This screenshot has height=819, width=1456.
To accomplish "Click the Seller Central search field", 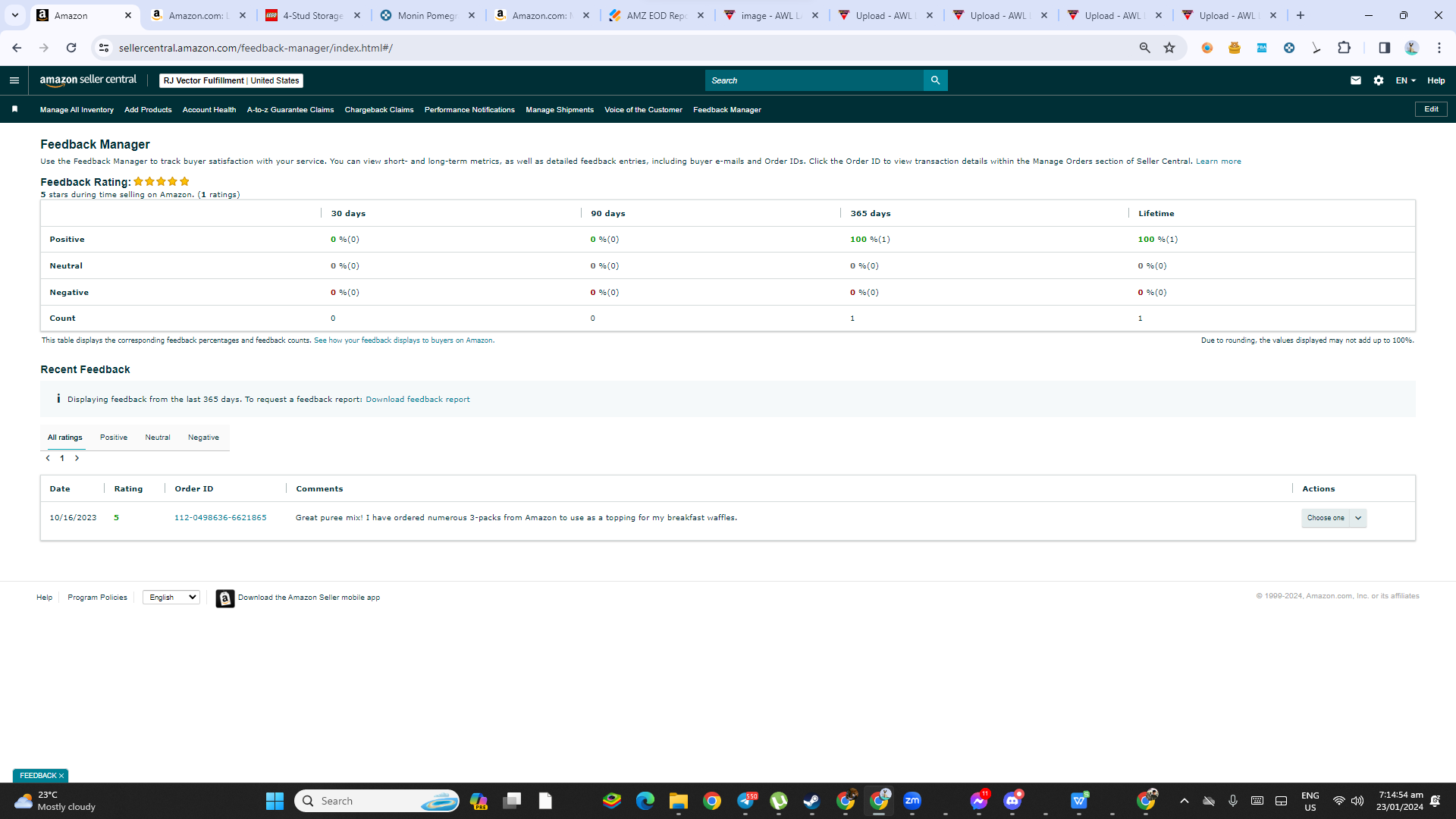I will (x=814, y=80).
